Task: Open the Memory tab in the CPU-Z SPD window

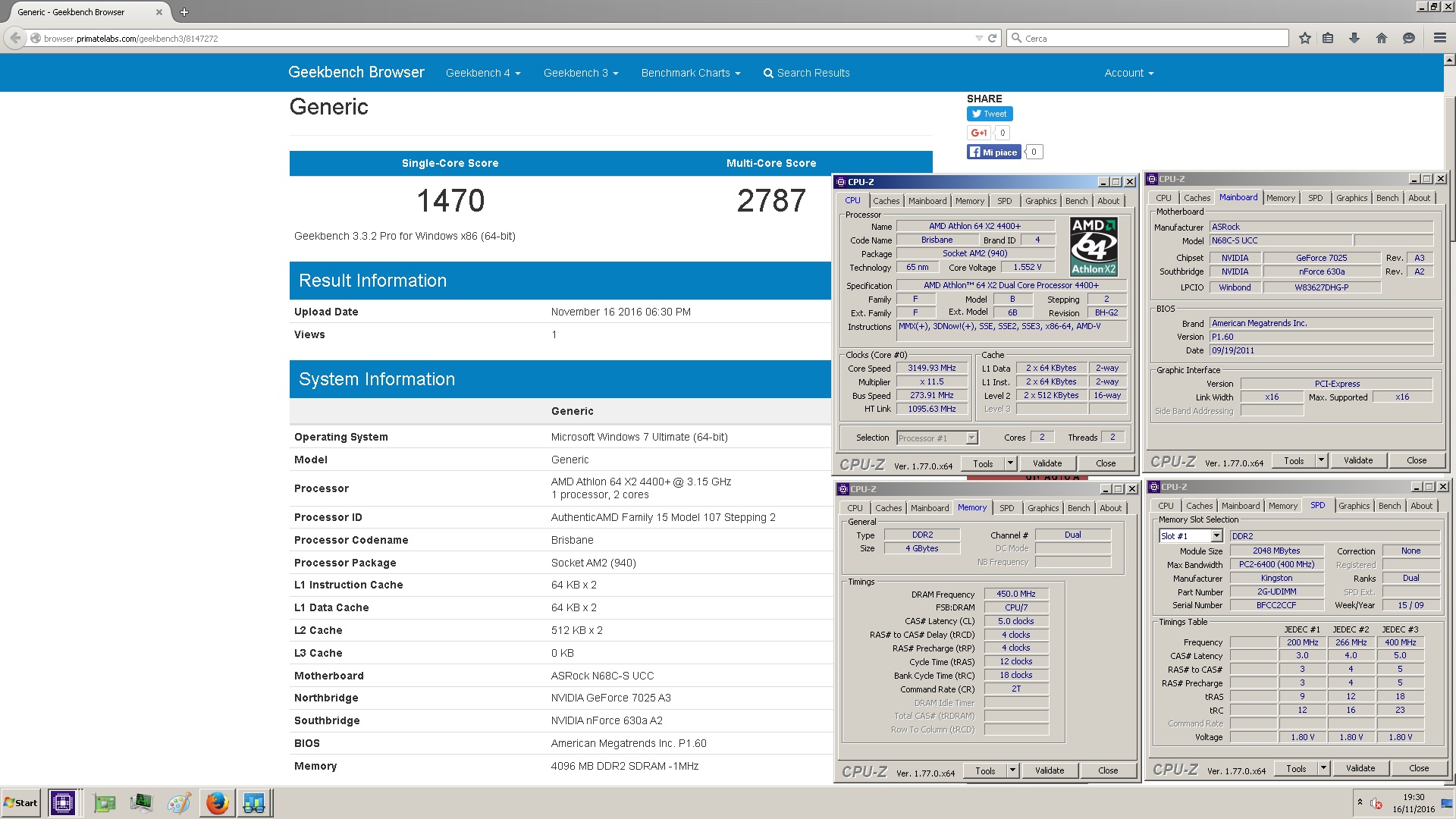Action: pos(1282,506)
